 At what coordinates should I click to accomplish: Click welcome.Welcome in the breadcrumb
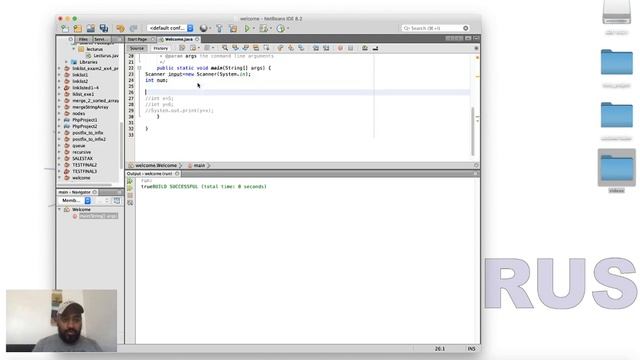pyautogui.click(x=156, y=166)
